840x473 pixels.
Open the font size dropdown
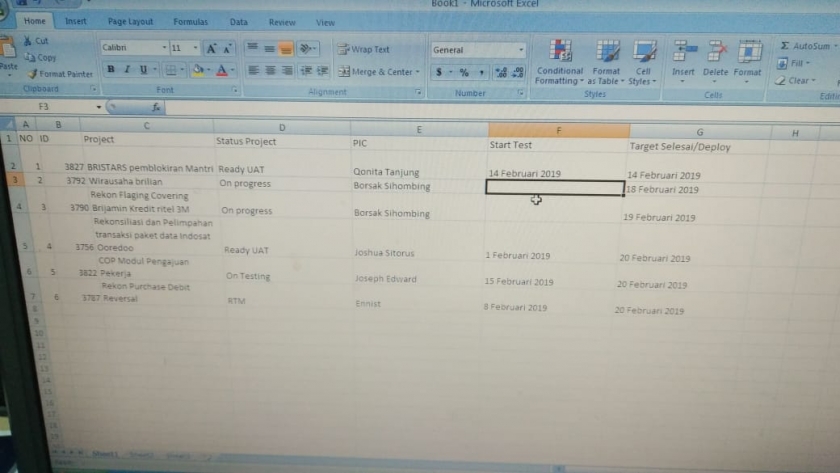(193, 47)
